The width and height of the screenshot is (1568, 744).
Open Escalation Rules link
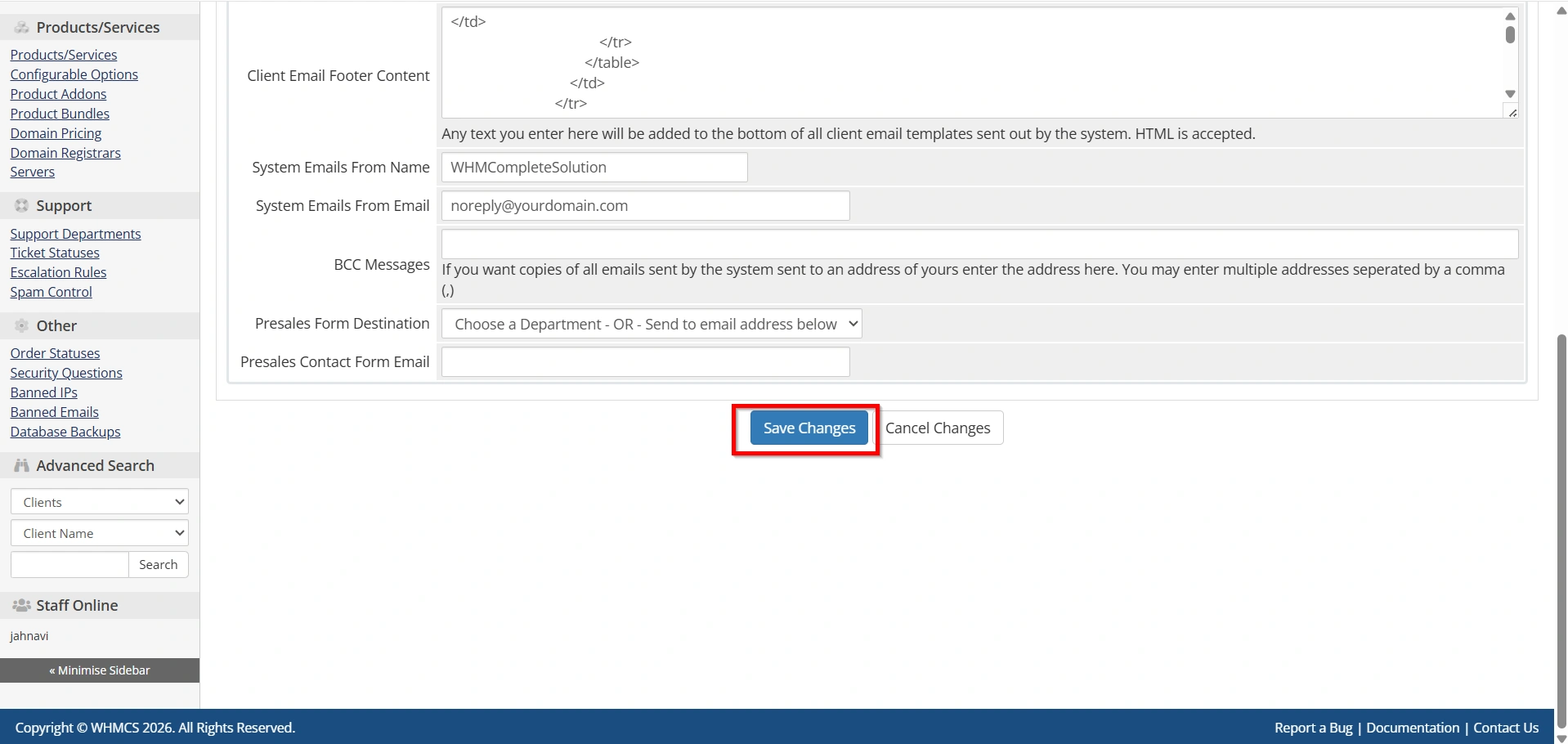coord(59,272)
